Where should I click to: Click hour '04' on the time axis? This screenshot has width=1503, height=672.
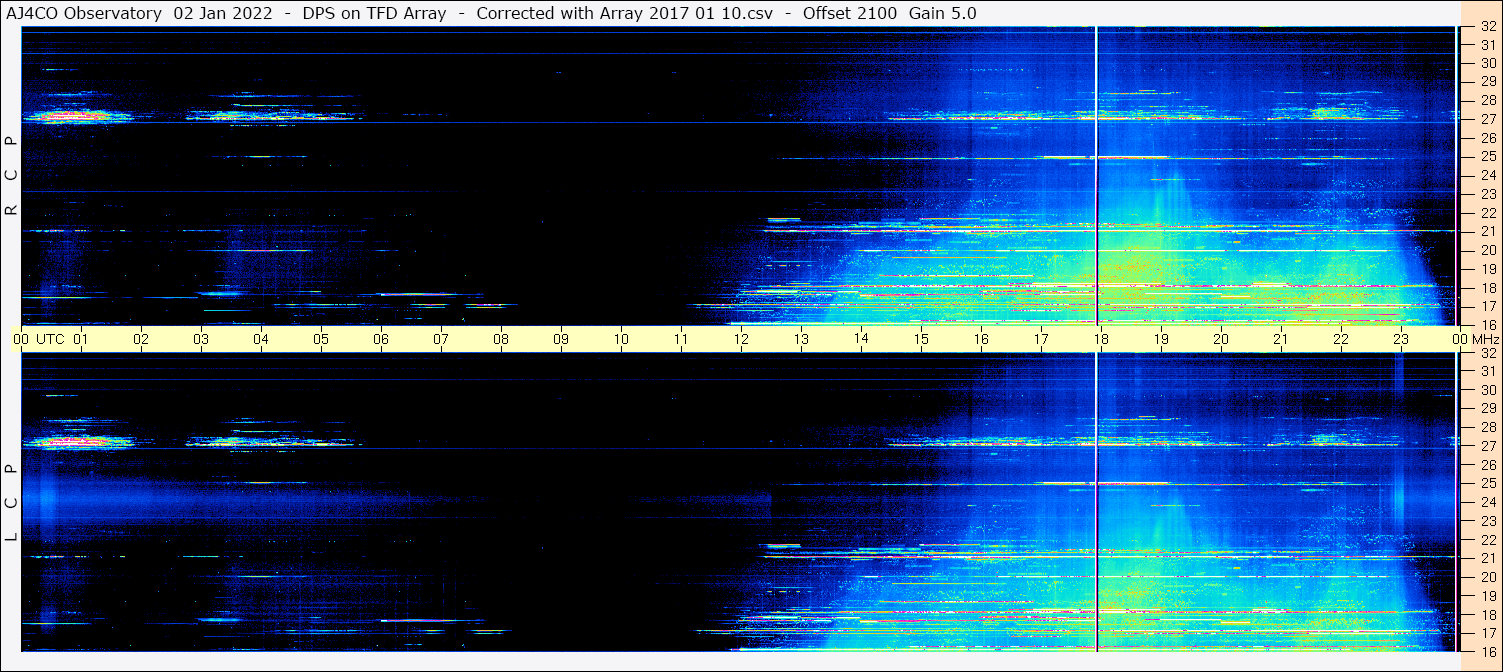click(x=261, y=339)
